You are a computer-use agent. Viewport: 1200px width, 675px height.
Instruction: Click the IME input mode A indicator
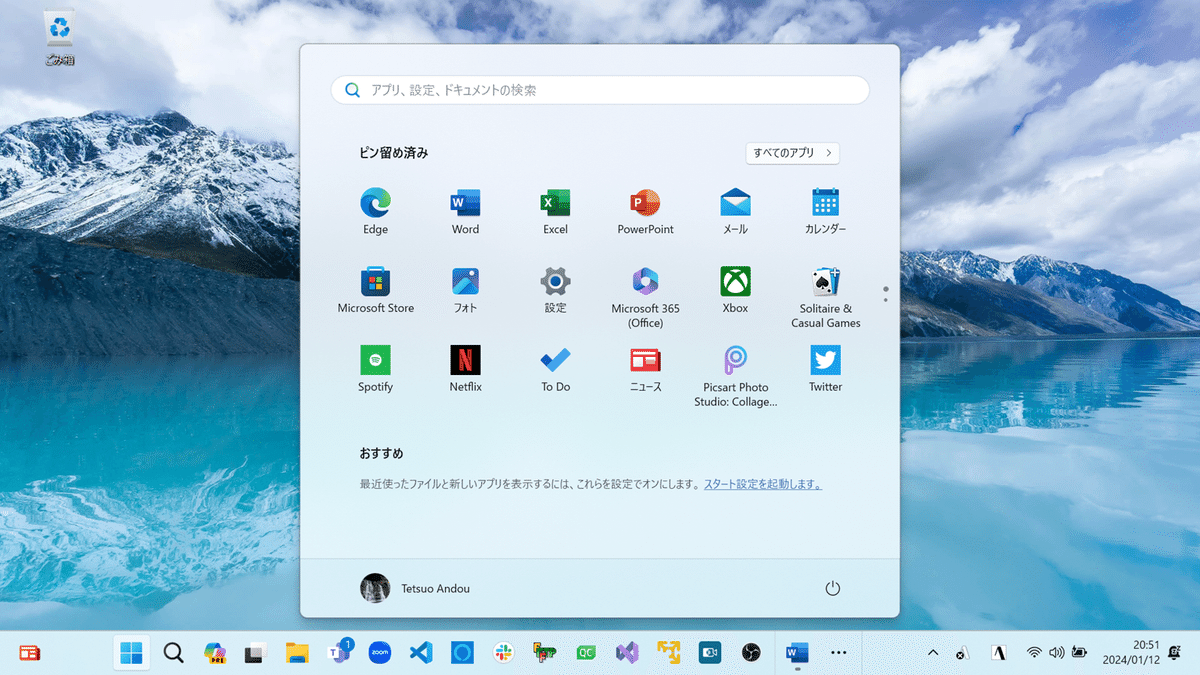(997, 653)
